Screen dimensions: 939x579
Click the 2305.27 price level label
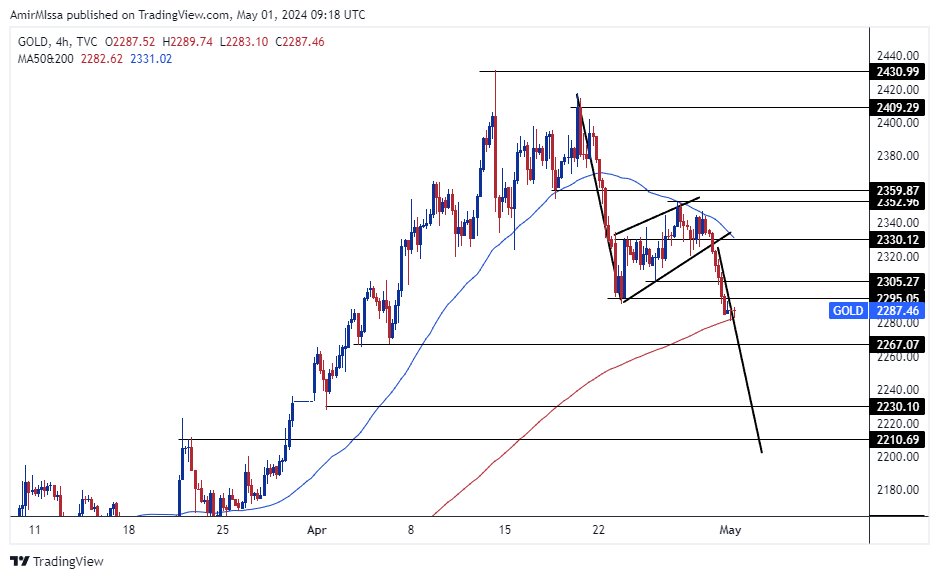tap(895, 282)
